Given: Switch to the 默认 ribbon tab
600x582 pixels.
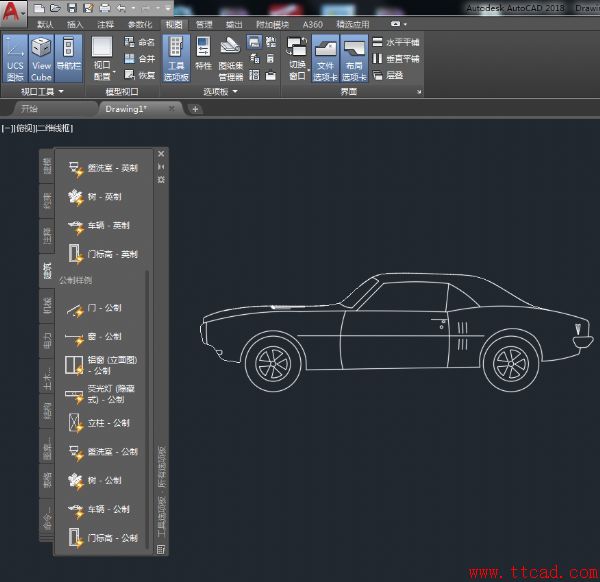Looking at the screenshot, I should pos(45,24).
